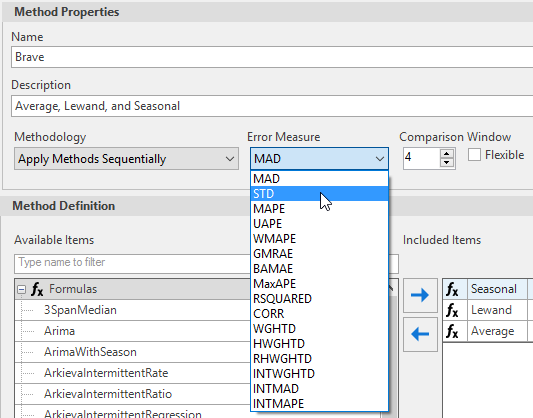533x418 pixels.
Task: Click the Description text field
Action: [272, 106]
